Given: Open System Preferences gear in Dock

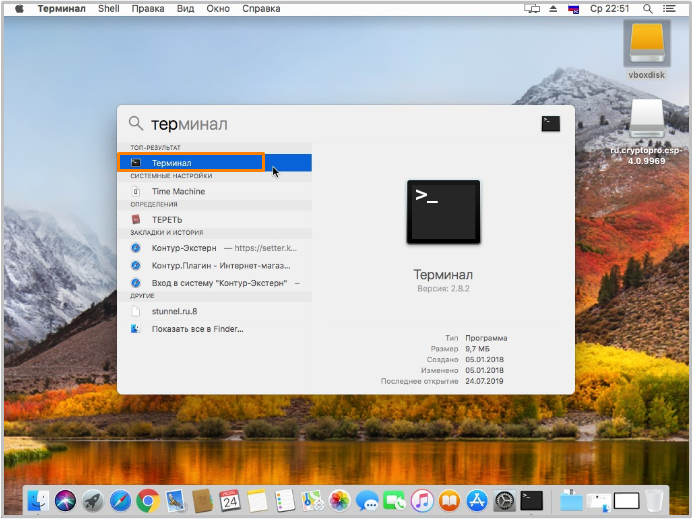Looking at the screenshot, I should click(504, 501).
